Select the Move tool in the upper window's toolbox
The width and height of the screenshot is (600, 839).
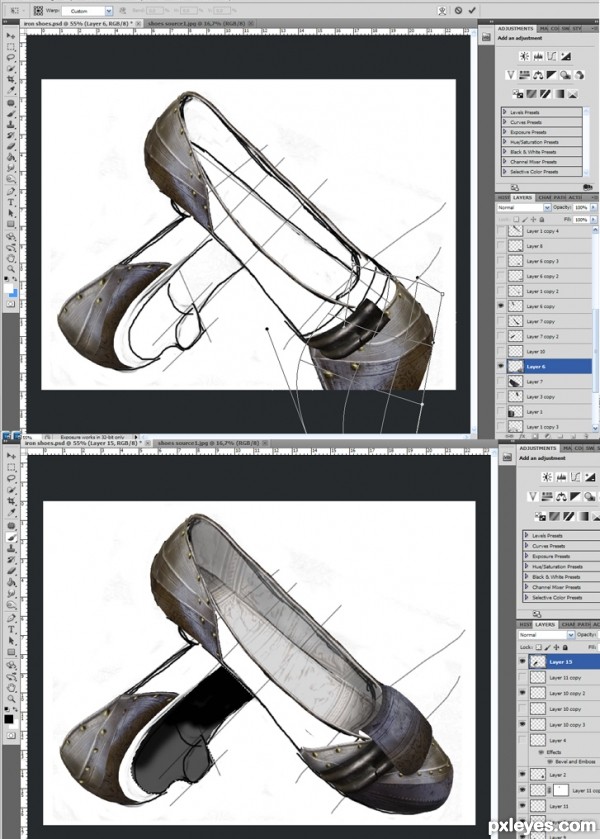point(11,35)
